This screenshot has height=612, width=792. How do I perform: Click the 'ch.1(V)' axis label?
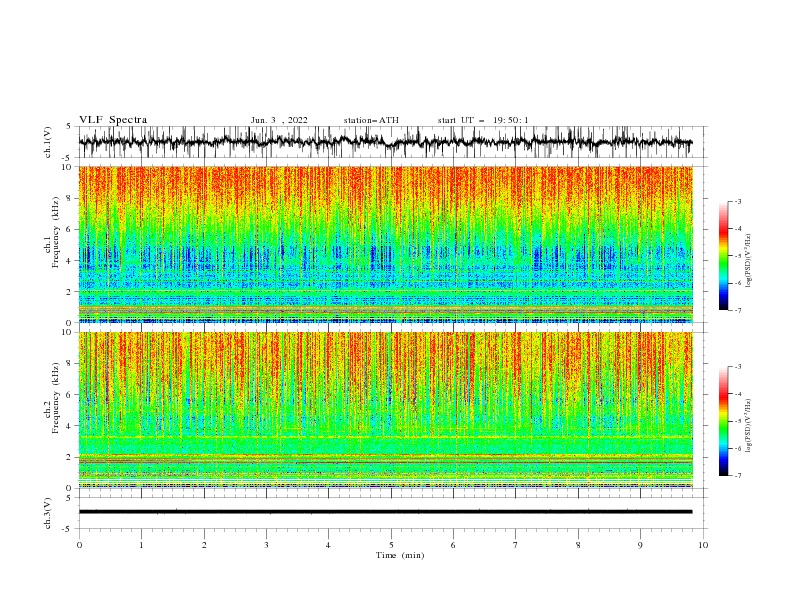point(48,142)
